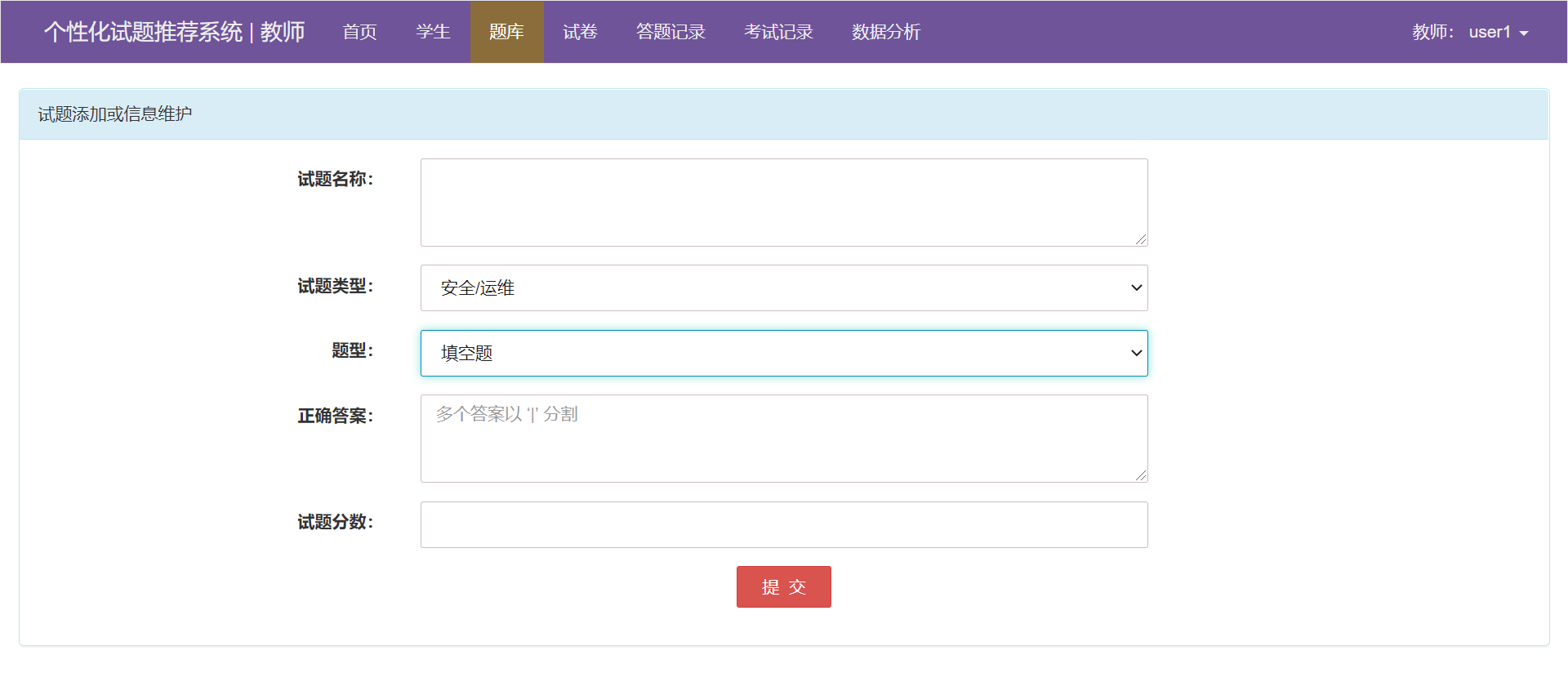Screen dimensions: 1568x673
Task: Focus the 正确答案 text area
Action: tap(784, 439)
